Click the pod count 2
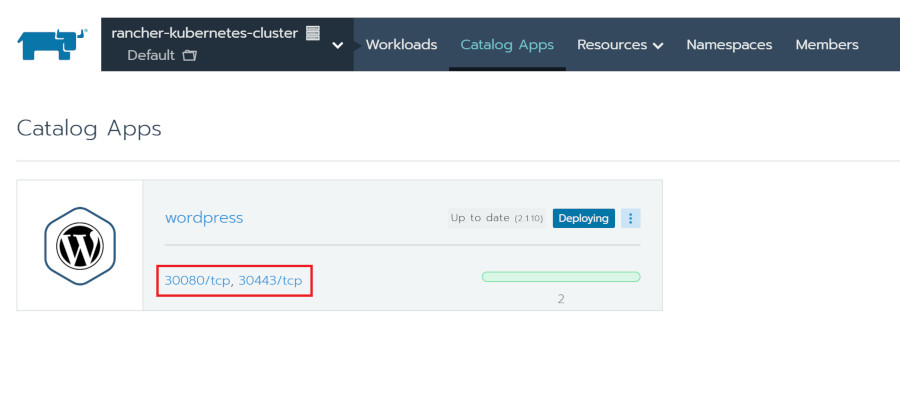 click(561, 299)
